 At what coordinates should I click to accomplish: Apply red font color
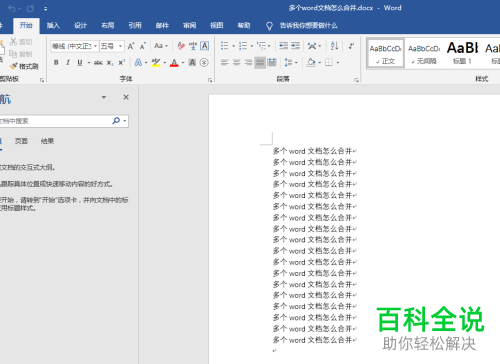click(174, 62)
